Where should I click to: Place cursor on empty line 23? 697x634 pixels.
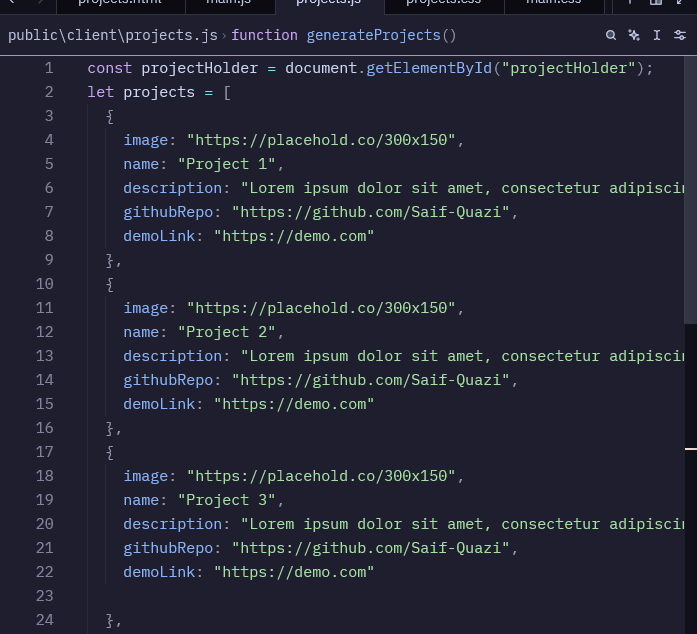[300, 596]
